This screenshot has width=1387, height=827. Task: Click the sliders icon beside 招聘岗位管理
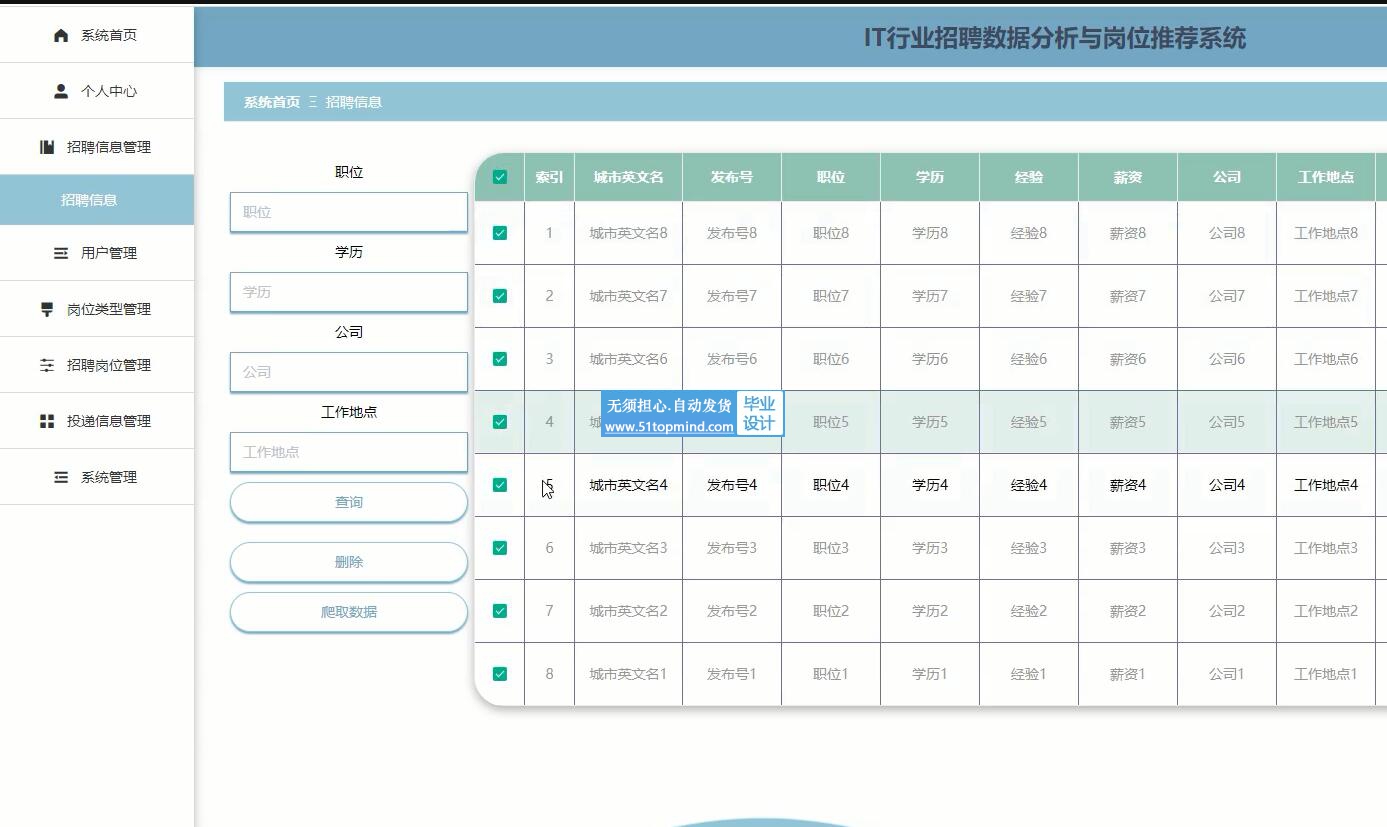(x=47, y=365)
